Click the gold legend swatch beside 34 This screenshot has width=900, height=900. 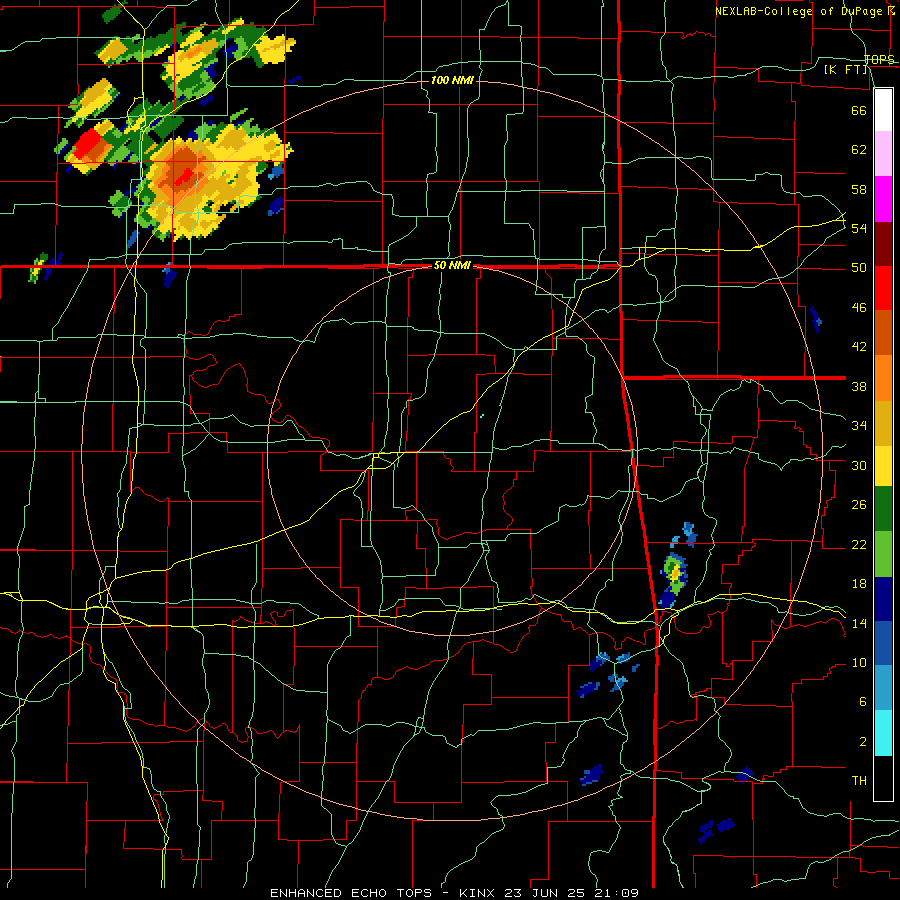pos(883,423)
